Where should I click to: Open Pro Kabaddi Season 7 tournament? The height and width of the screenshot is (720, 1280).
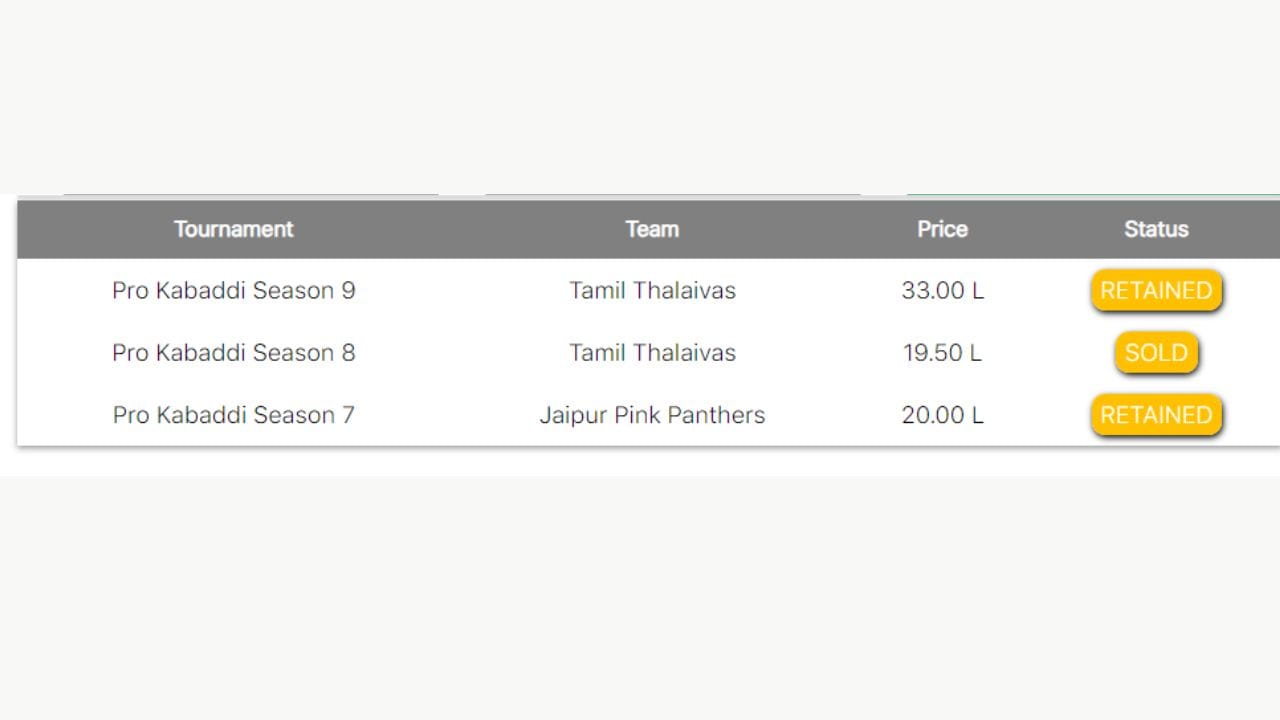[x=233, y=415]
